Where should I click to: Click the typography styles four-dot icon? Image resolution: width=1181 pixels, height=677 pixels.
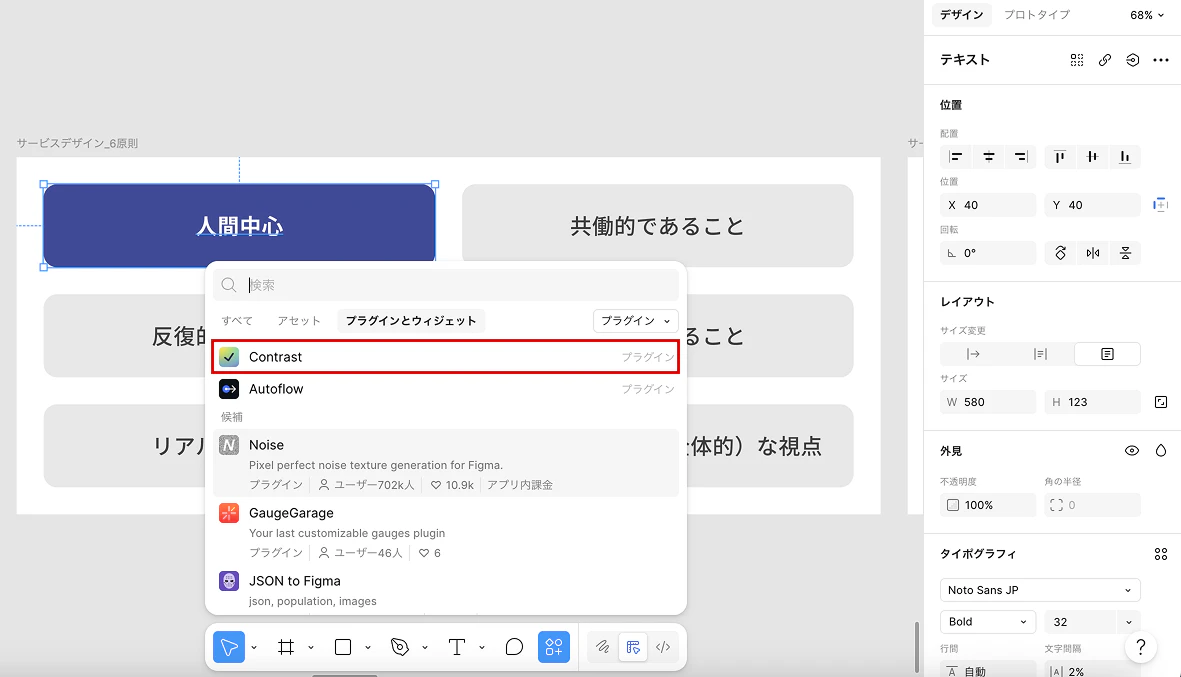pyautogui.click(x=1161, y=554)
